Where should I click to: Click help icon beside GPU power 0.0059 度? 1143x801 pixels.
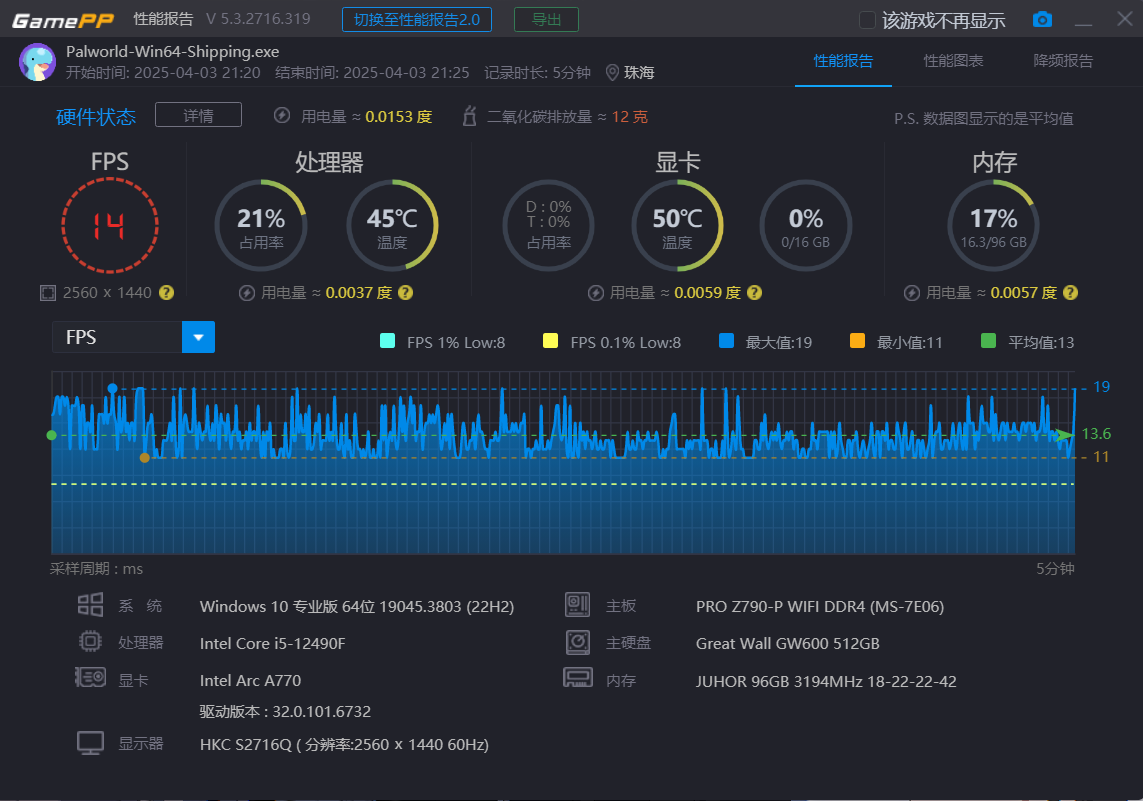755,292
